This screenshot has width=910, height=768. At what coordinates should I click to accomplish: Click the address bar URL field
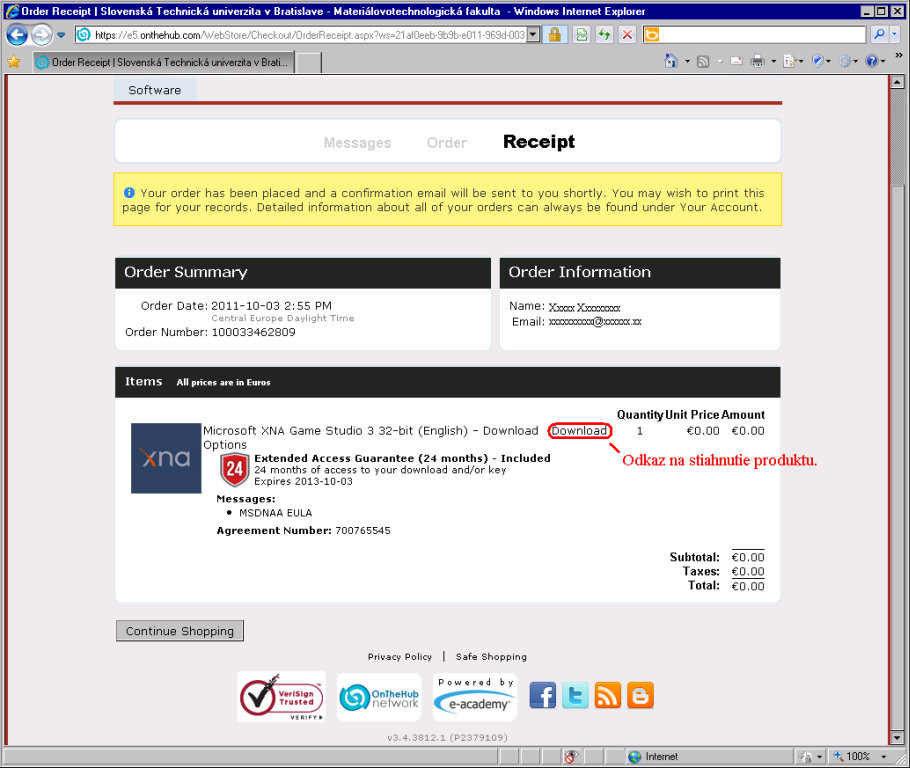(302, 35)
